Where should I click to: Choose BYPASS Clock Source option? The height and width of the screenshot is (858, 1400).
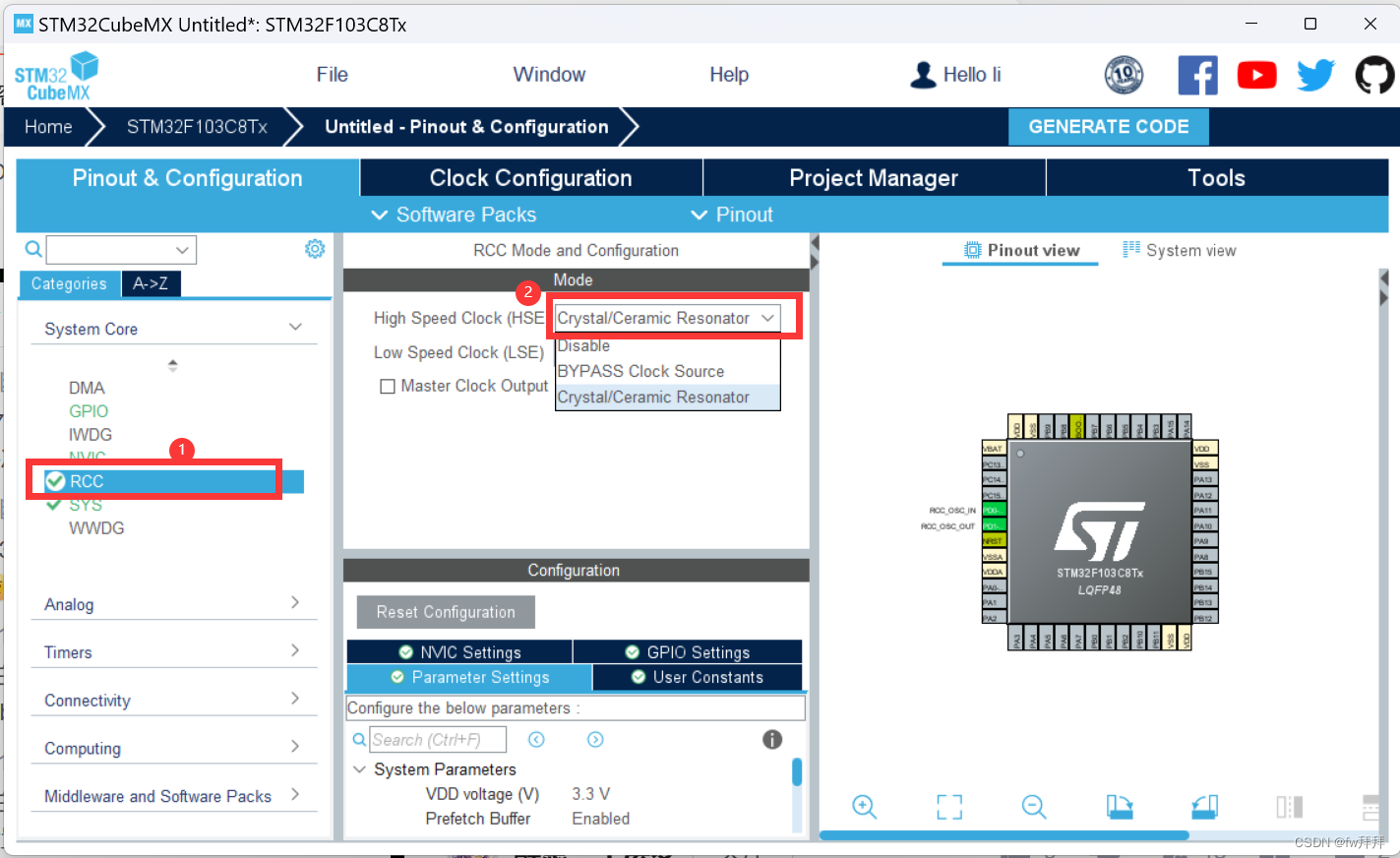point(667,371)
